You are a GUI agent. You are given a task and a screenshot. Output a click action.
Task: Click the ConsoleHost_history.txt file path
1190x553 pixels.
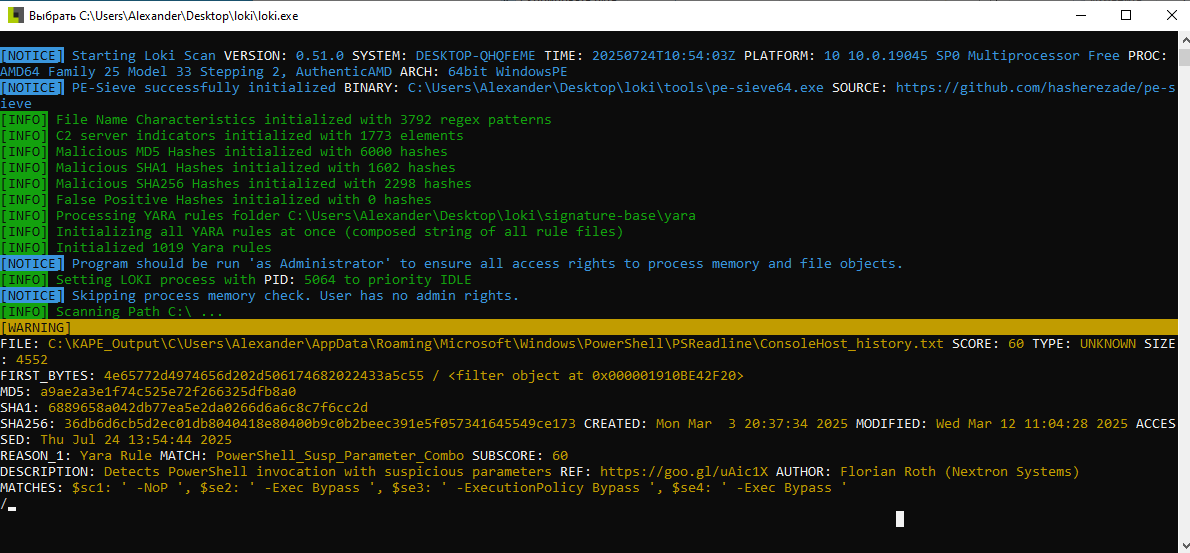[x=496, y=344]
